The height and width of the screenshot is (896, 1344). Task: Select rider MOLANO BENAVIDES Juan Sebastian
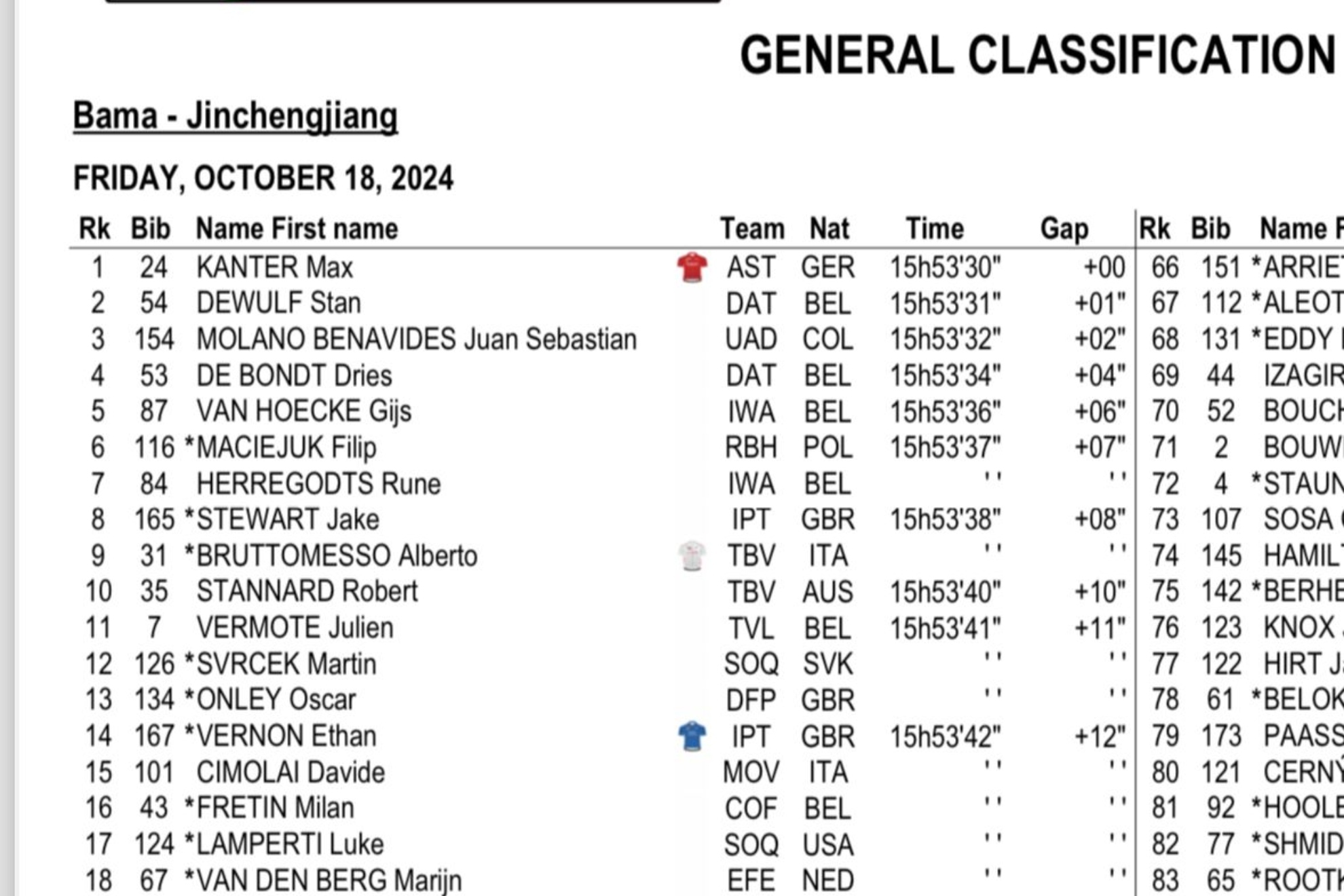[416, 339]
